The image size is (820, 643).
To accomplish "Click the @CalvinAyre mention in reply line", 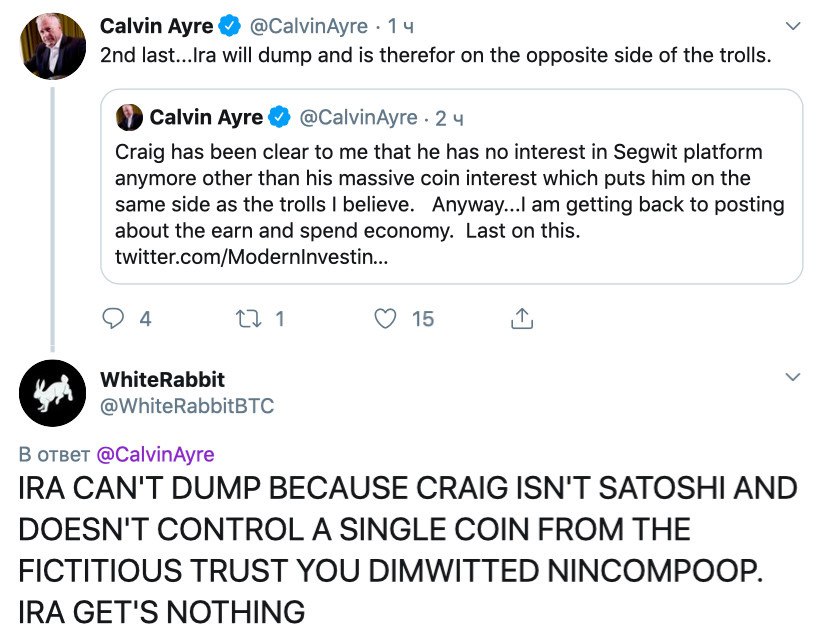I will click(x=155, y=454).
